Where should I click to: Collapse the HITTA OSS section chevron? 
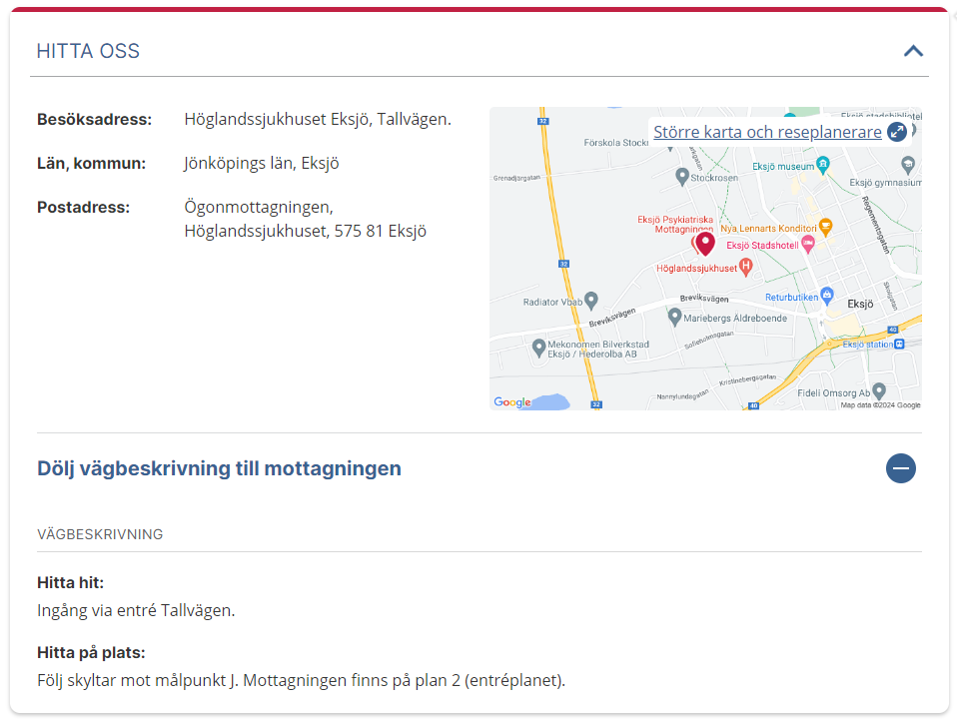[x=913, y=51]
